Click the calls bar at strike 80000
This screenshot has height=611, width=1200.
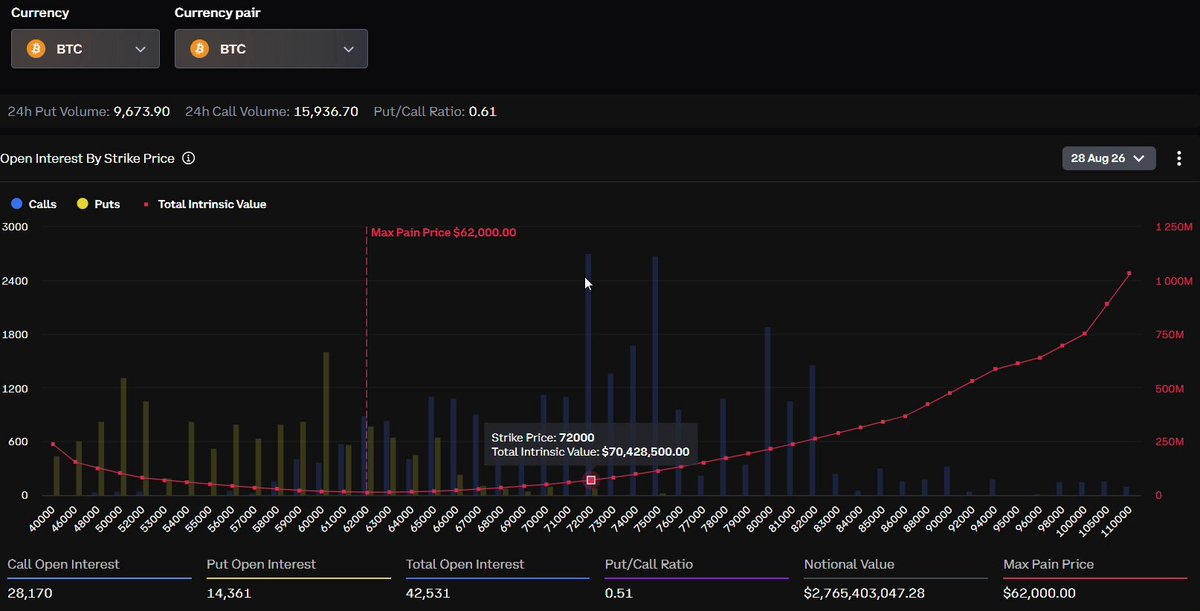click(x=767, y=411)
